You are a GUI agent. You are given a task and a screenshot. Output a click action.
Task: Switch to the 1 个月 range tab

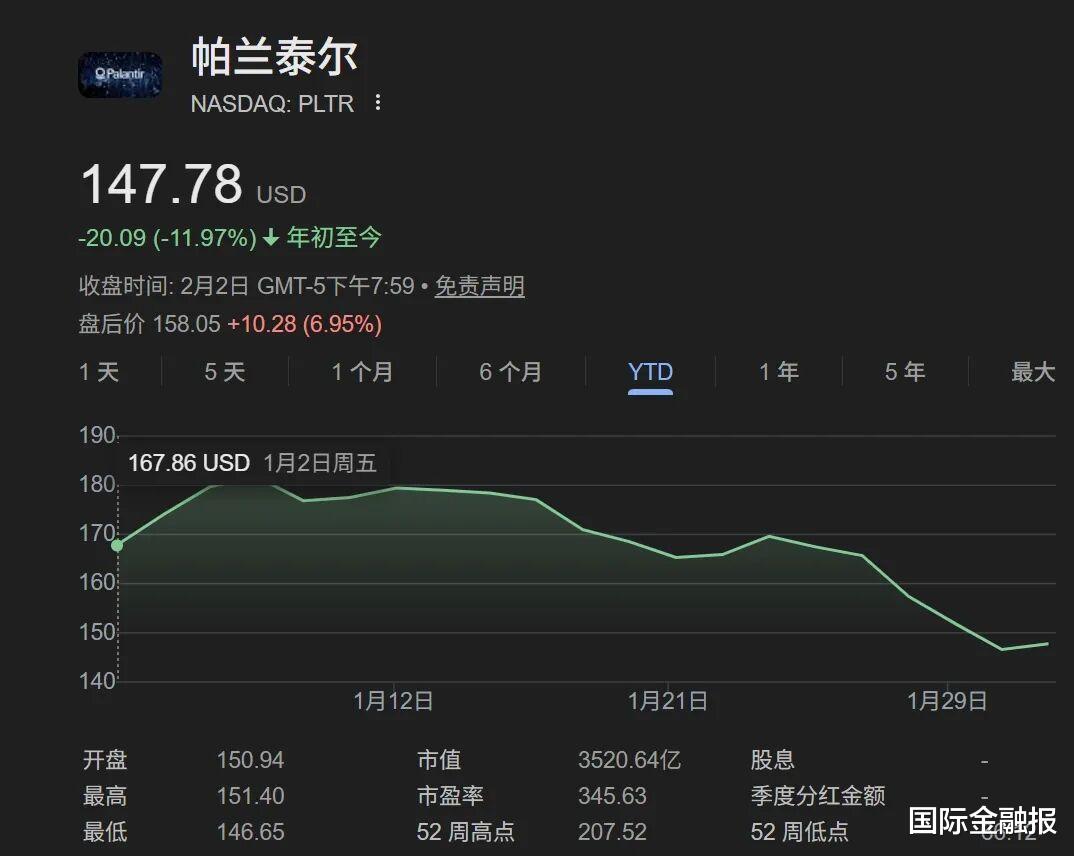click(362, 372)
